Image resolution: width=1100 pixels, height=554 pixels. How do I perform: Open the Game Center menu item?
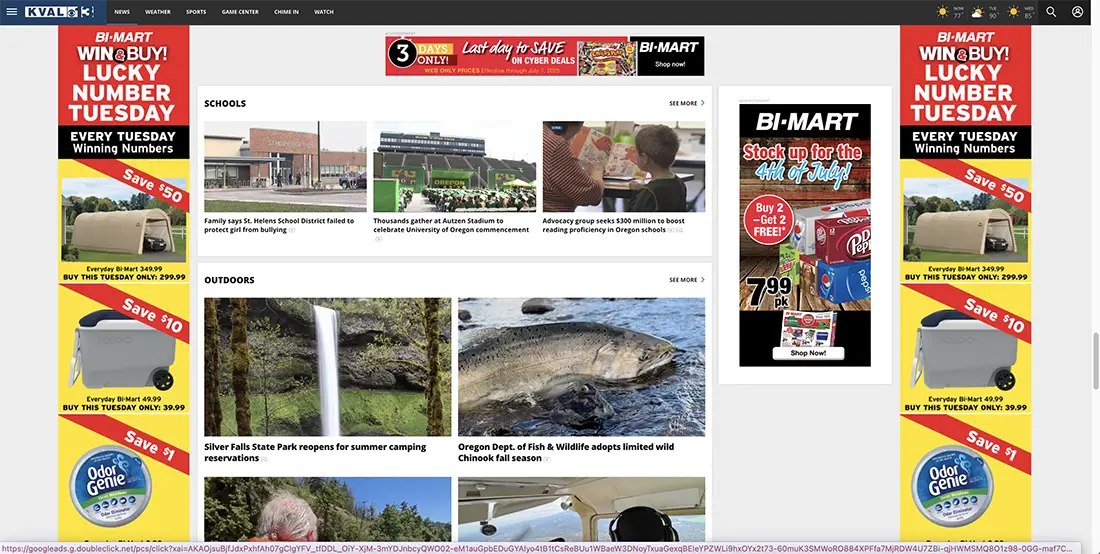pos(240,12)
